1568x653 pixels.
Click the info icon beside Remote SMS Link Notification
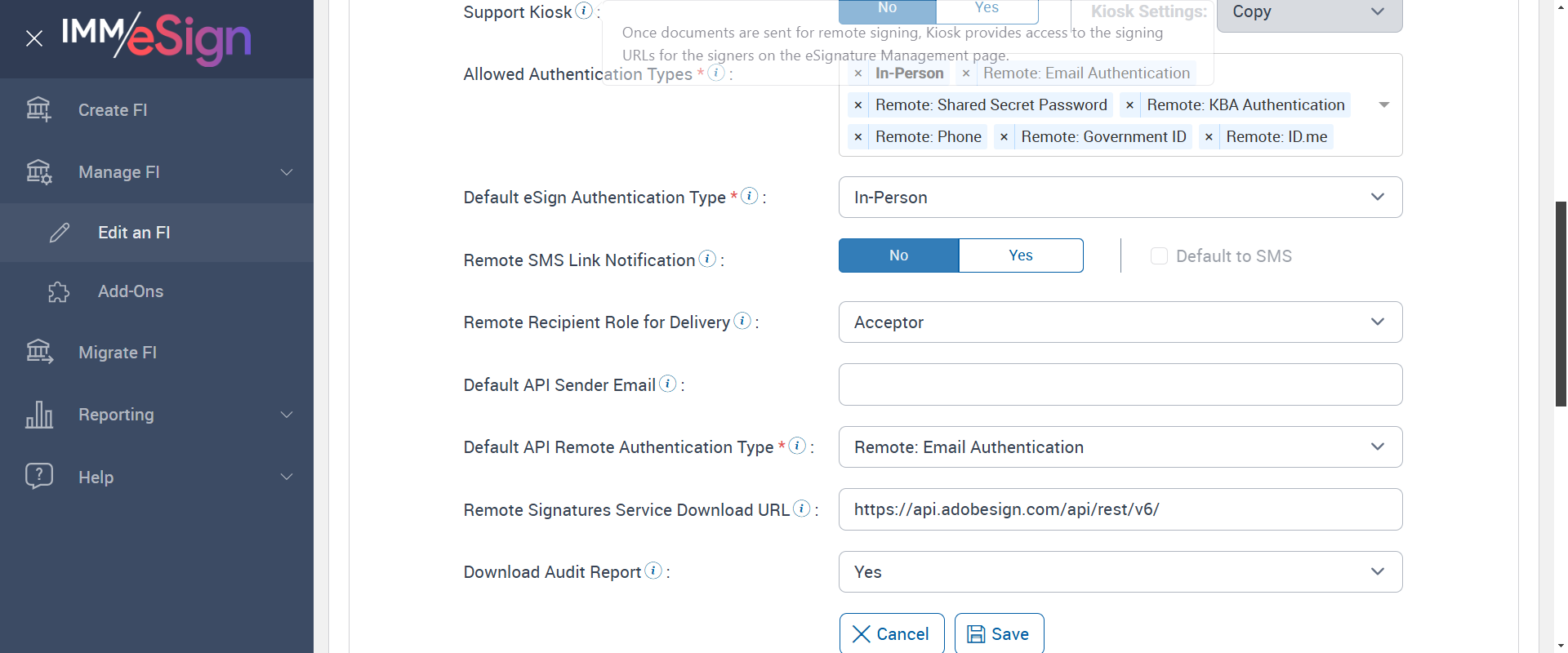click(708, 259)
